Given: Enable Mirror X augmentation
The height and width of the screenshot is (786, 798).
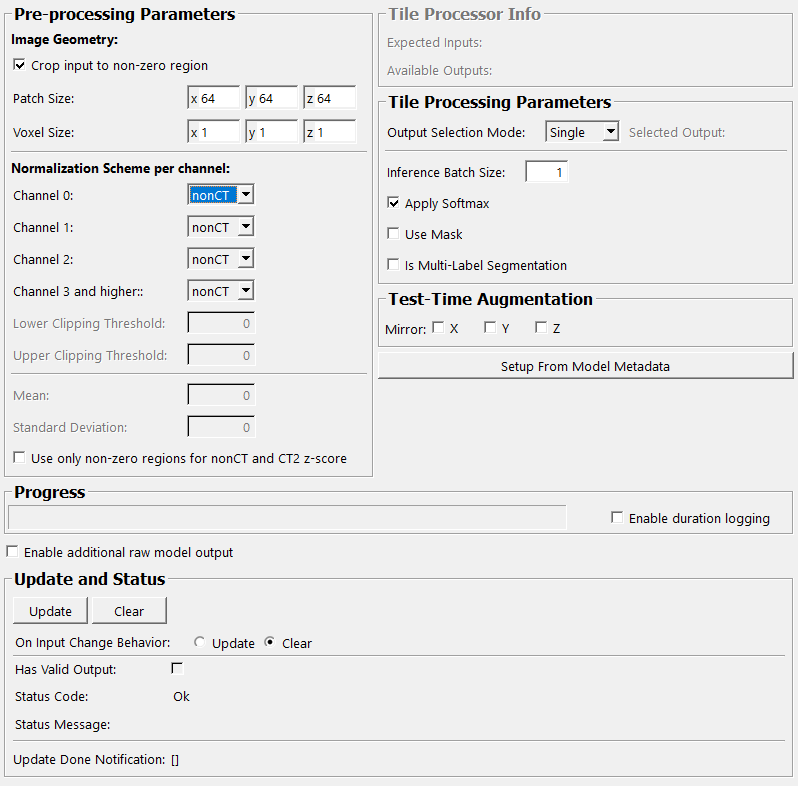Looking at the screenshot, I should click(x=438, y=328).
